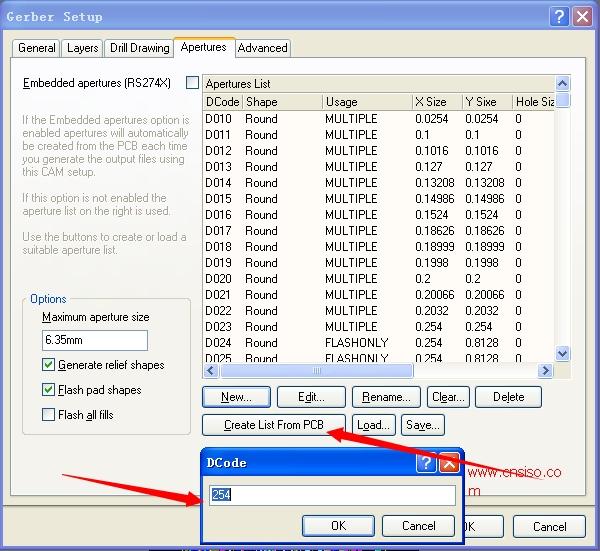Select aperture row D013
Viewport: 600px width, 551px height.
[378, 167]
